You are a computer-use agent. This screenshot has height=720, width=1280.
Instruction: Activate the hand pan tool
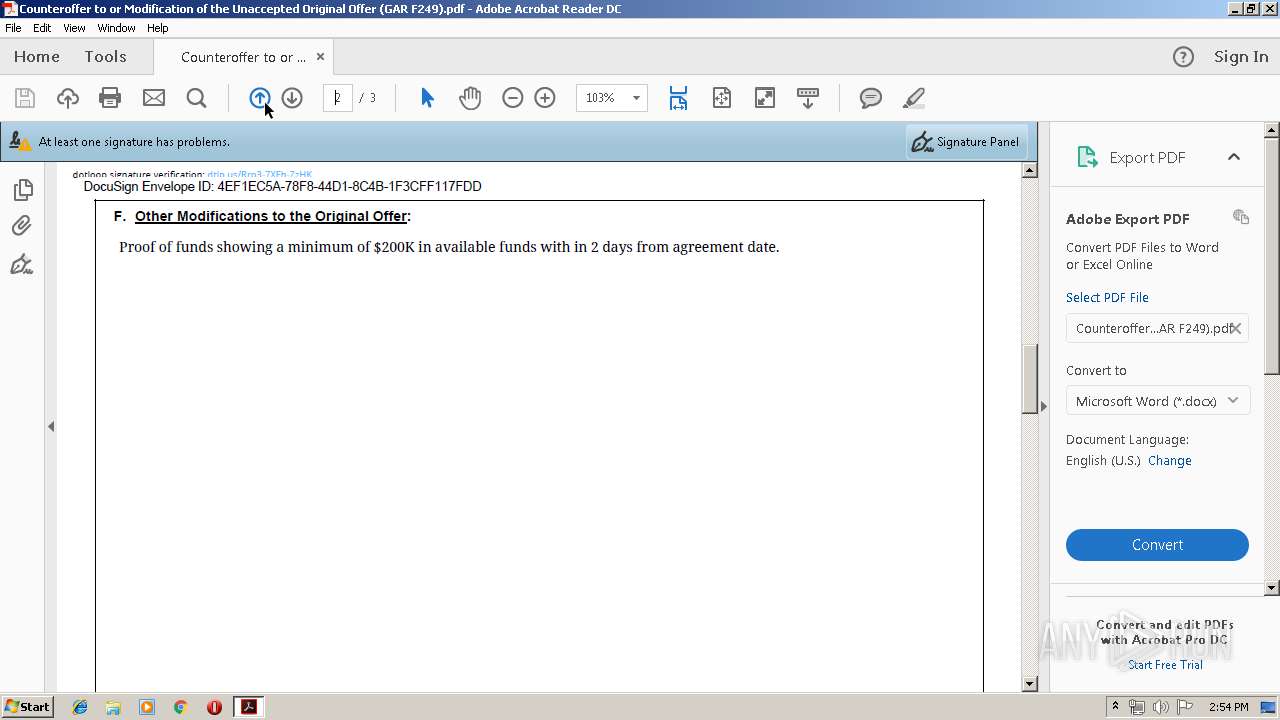[470, 98]
